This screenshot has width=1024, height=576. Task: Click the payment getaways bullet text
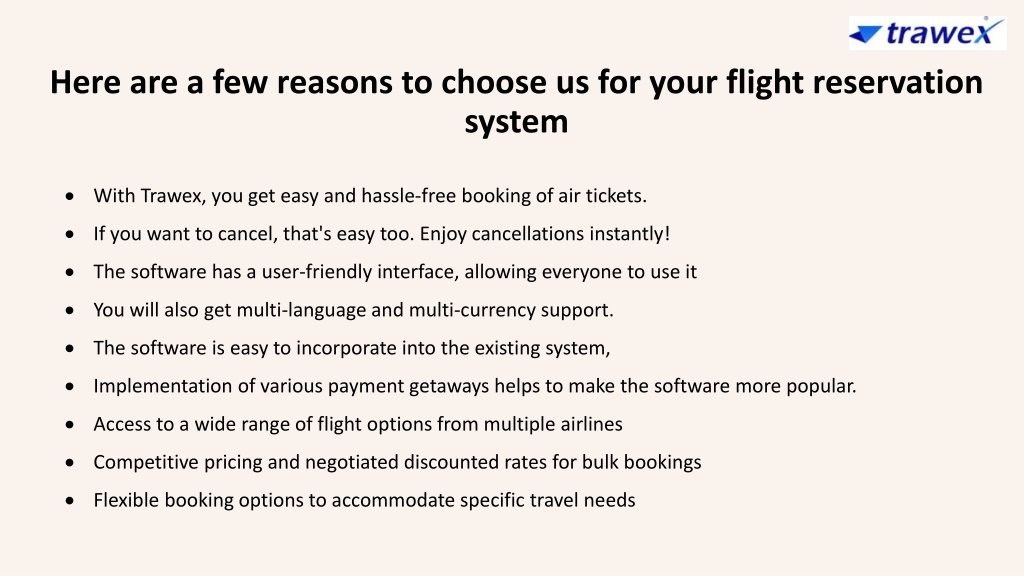click(x=475, y=386)
